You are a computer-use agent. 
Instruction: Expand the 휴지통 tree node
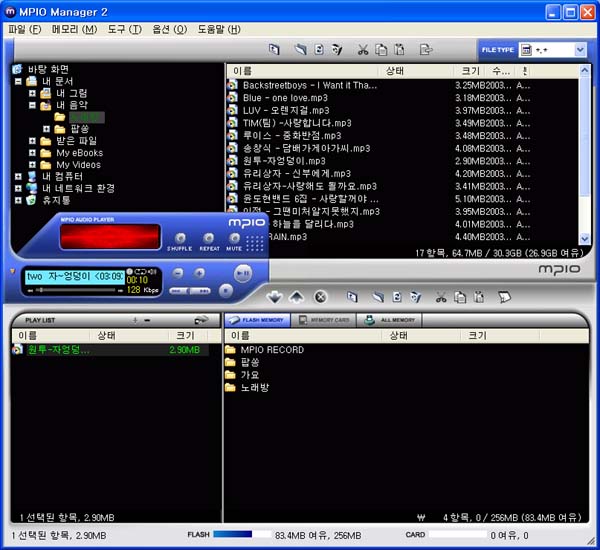(18, 200)
